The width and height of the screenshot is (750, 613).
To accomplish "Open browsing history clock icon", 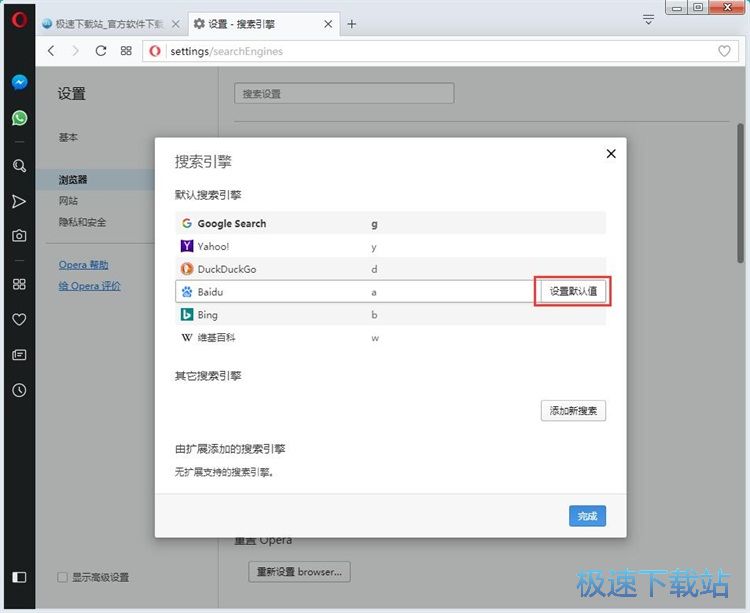I will coord(19,390).
